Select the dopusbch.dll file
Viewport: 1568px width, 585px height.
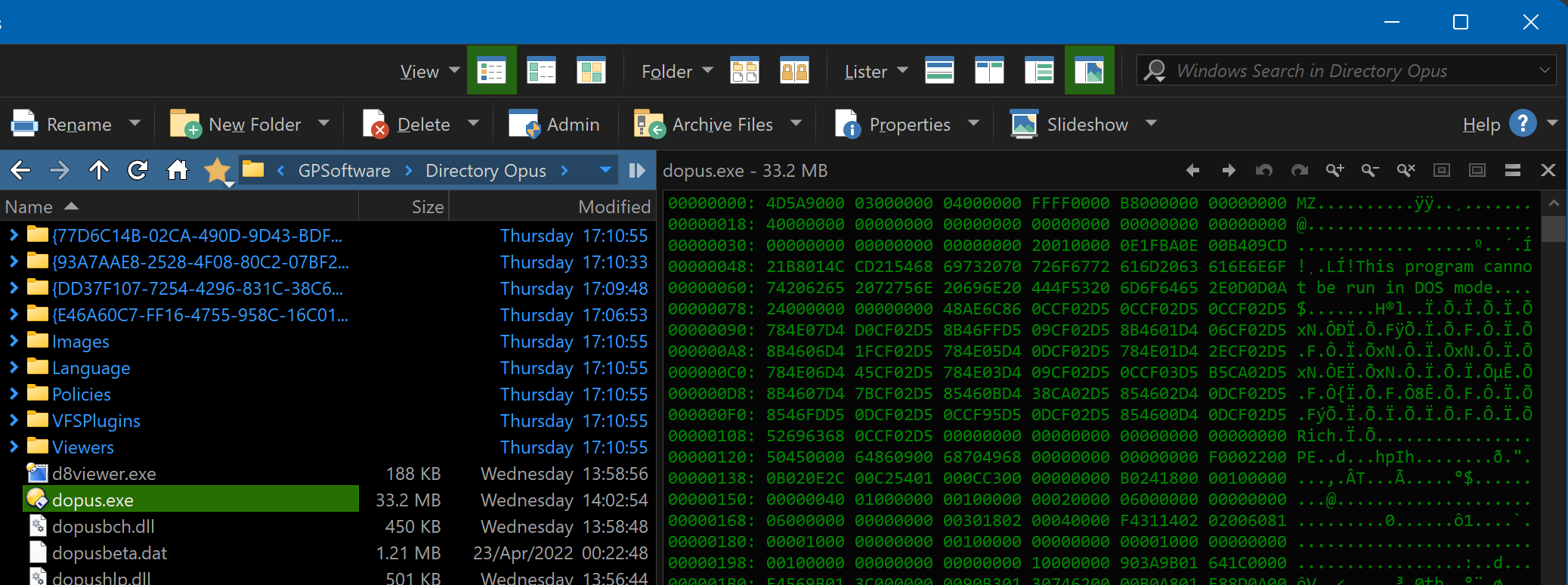pos(104,526)
